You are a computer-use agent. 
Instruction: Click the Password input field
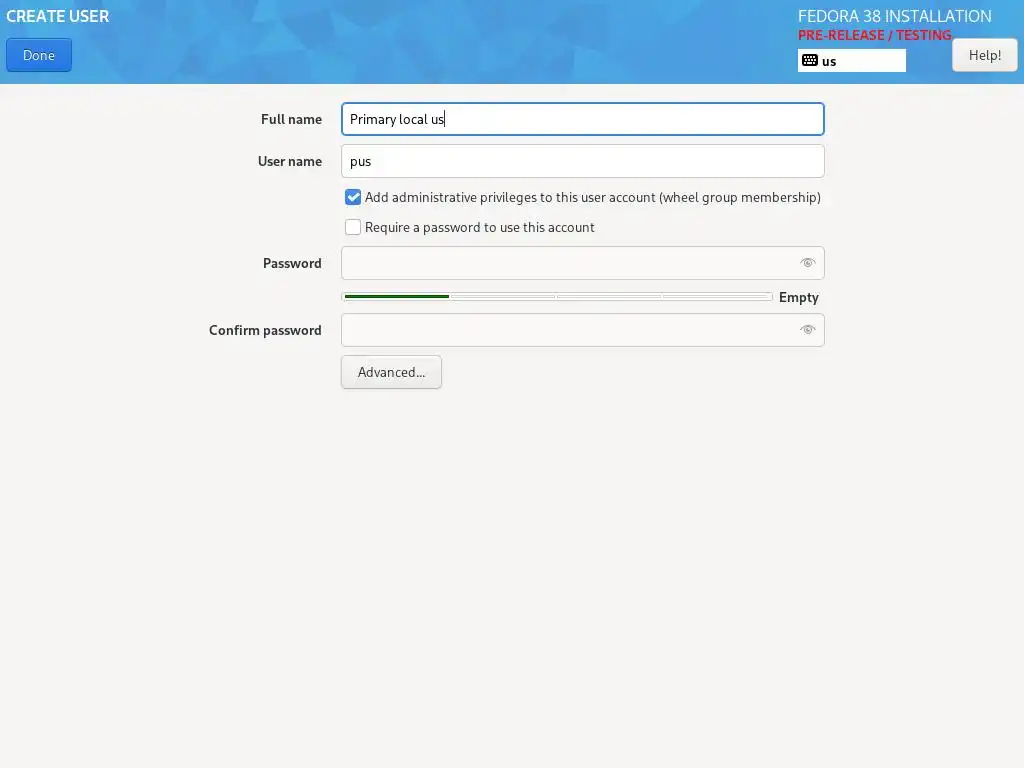(583, 263)
